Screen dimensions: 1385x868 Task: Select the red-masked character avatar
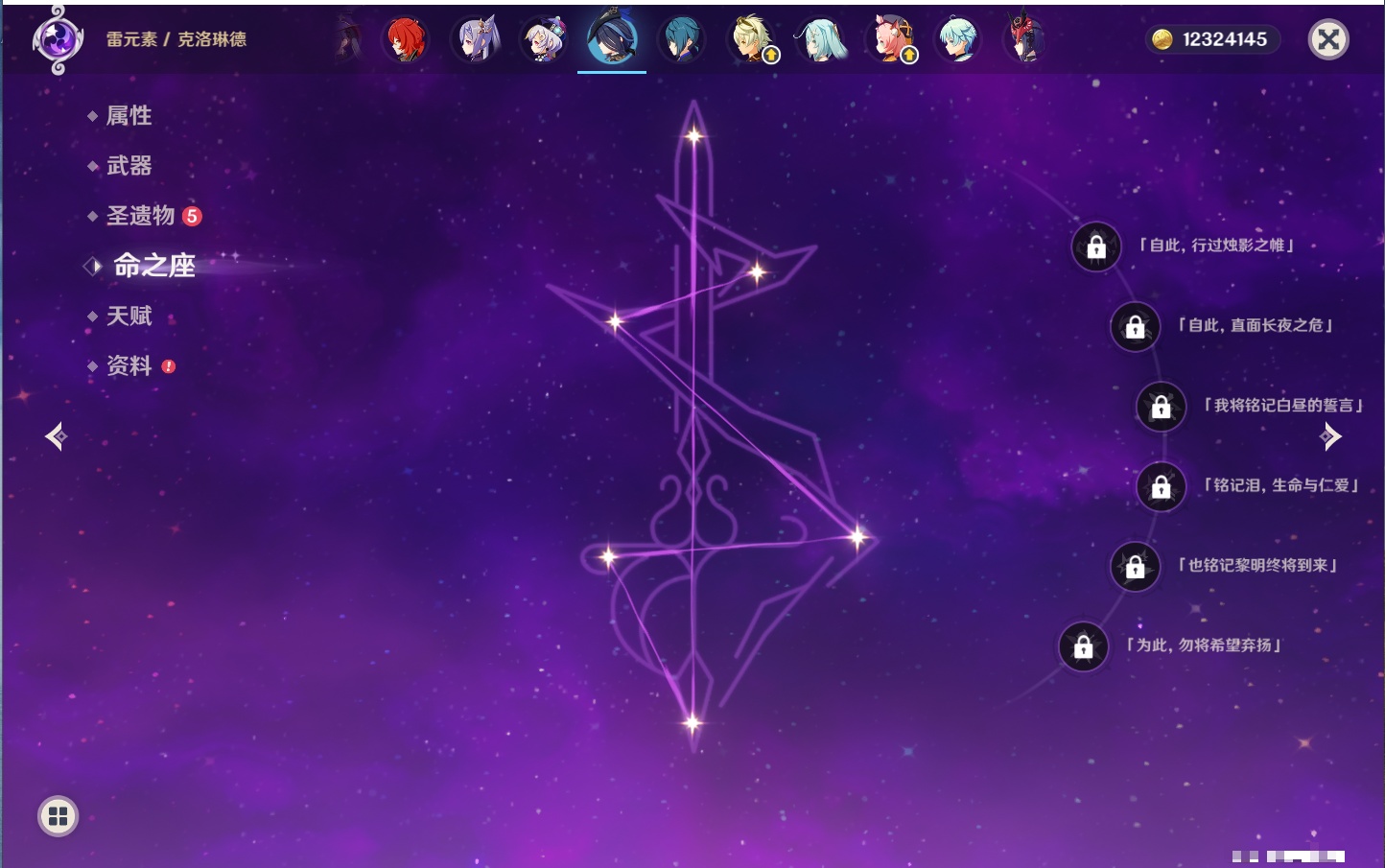pyautogui.click(x=1024, y=40)
